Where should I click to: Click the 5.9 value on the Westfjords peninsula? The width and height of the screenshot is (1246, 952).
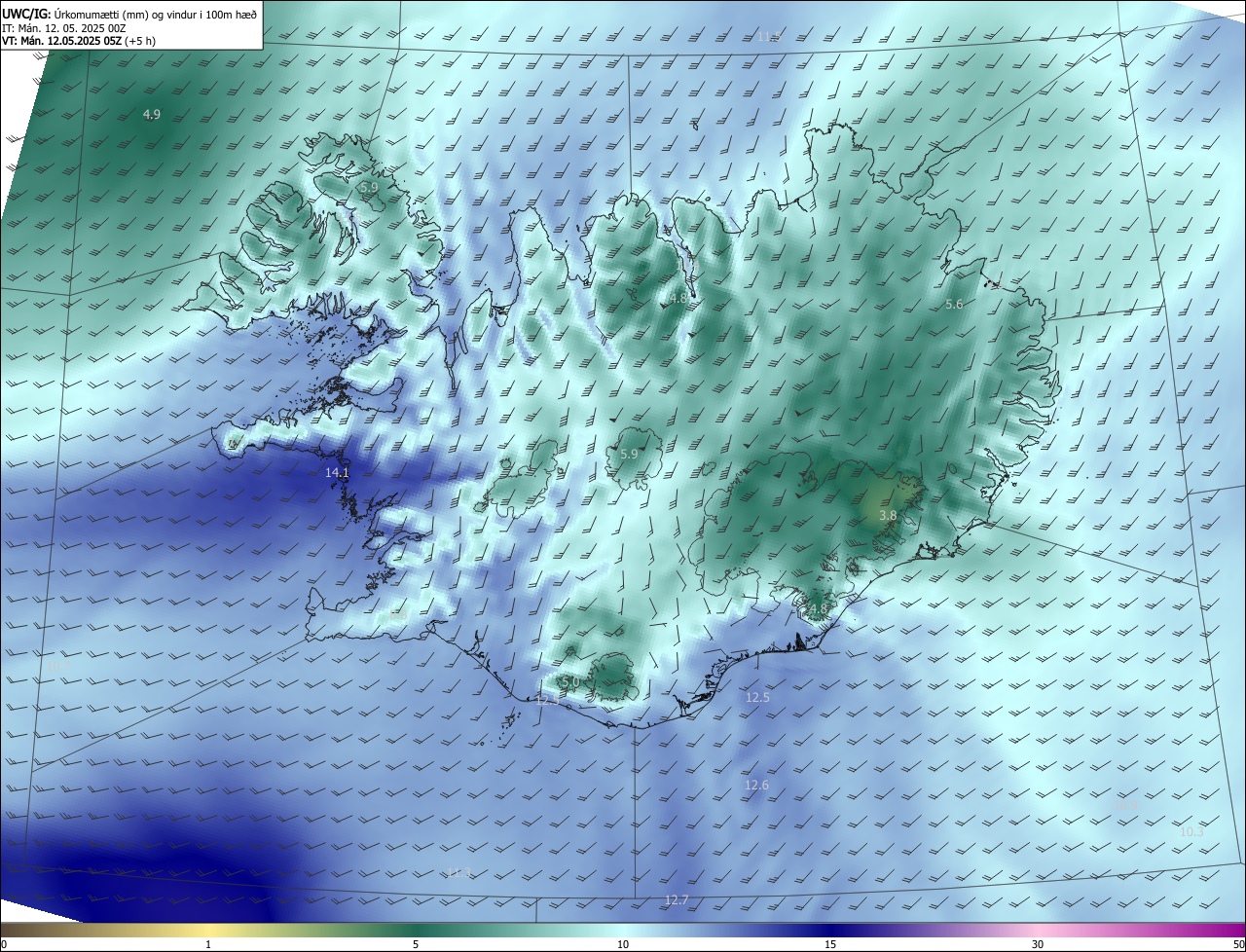(368, 187)
